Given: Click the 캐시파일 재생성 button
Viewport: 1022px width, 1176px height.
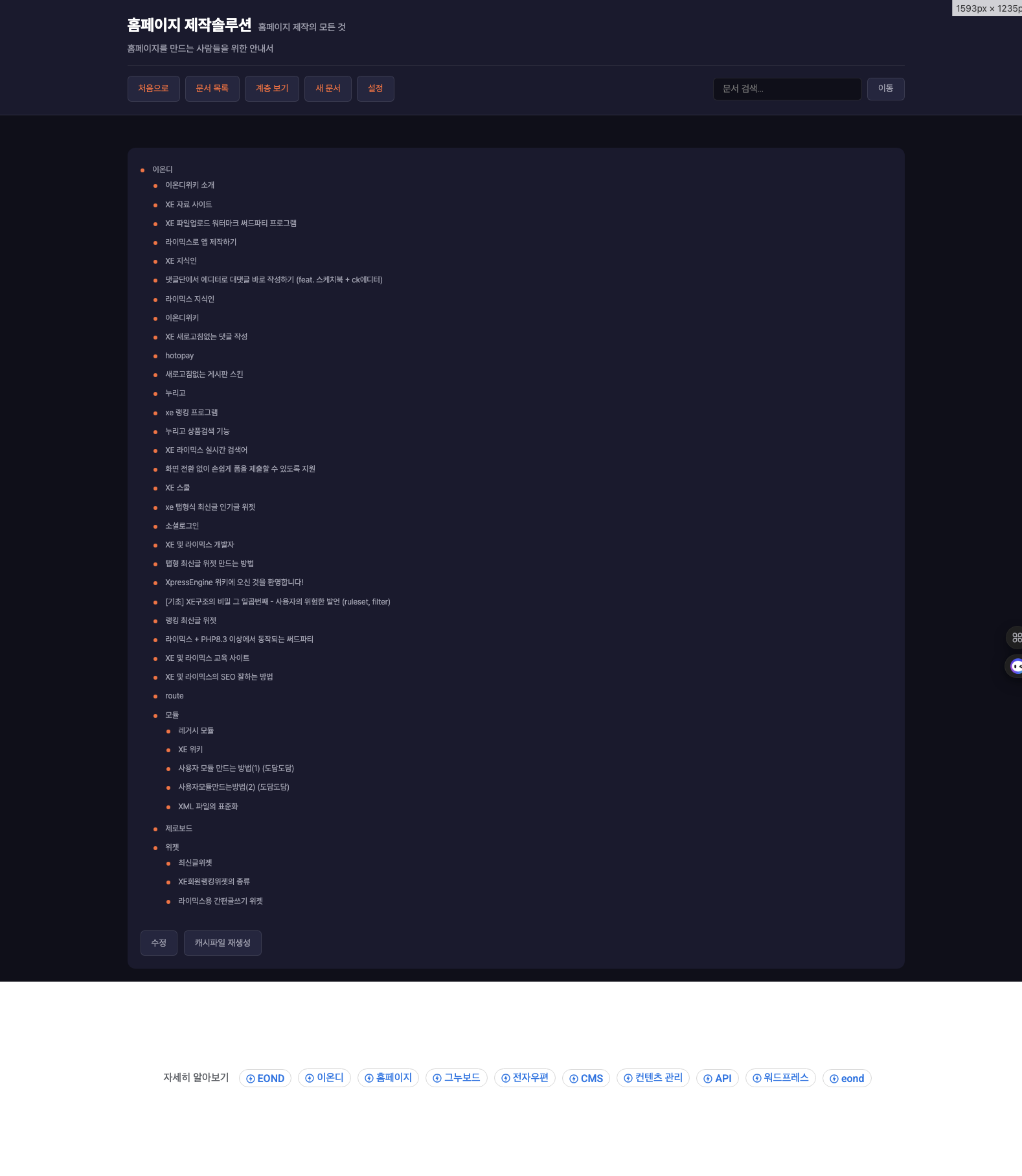Looking at the screenshot, I should click(222, 943).
